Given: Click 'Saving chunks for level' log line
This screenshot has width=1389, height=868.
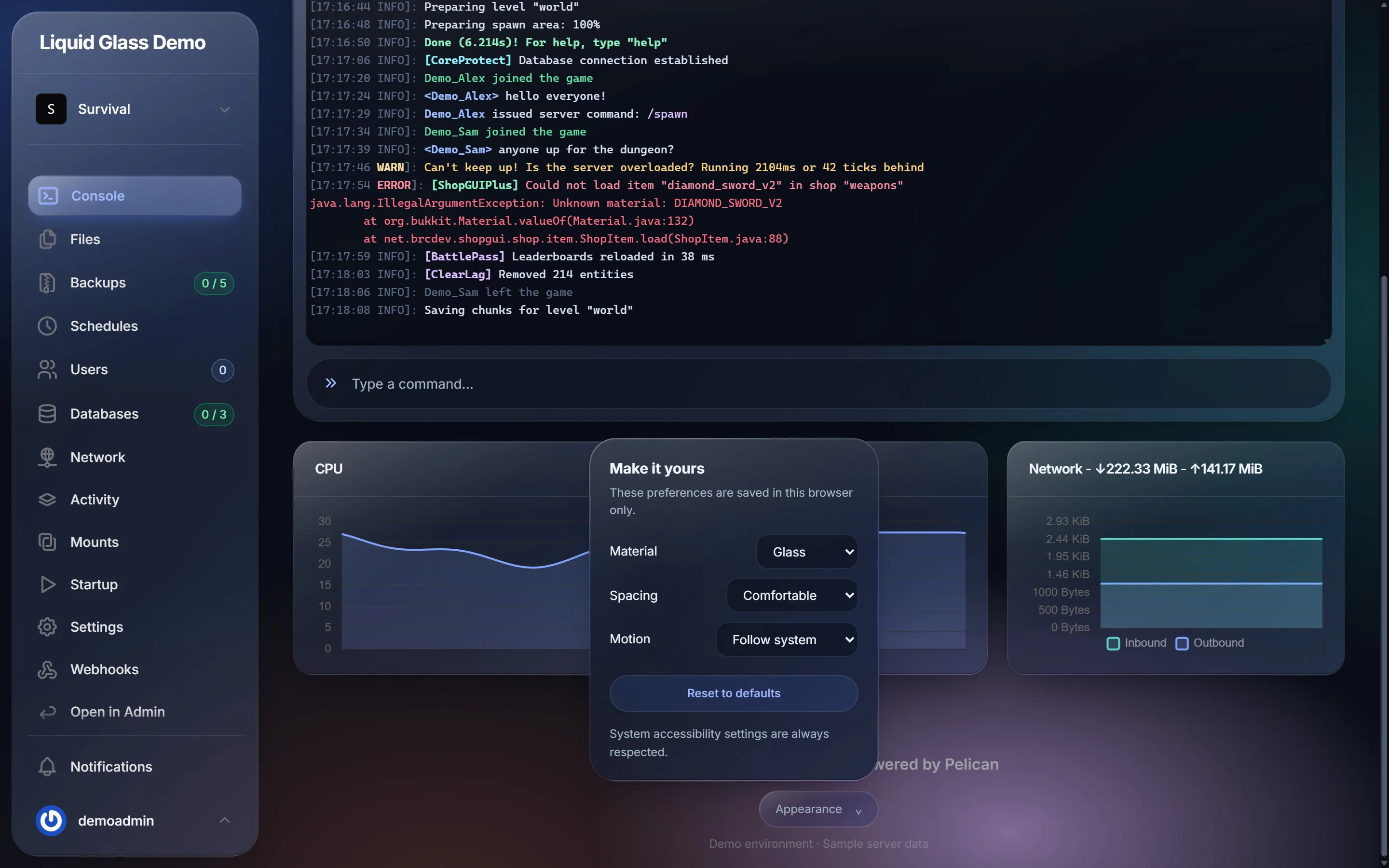Looking at the screenshot, I should (472, 310).
